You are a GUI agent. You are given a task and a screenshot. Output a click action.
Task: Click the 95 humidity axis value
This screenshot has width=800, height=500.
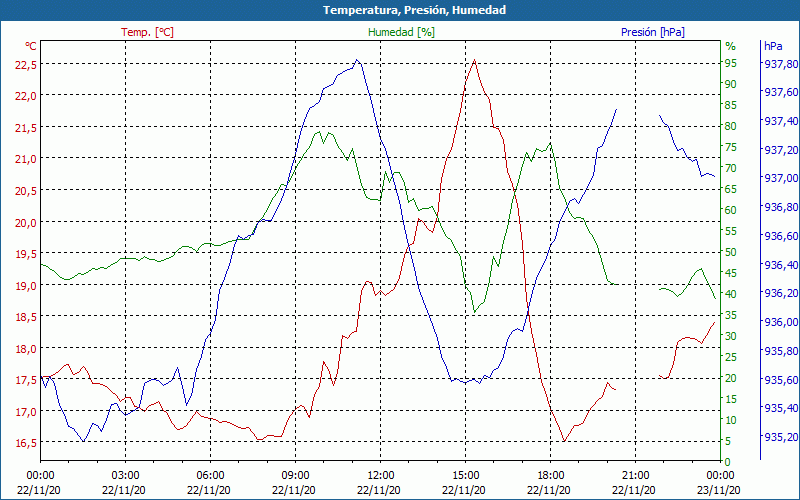point(731,63)
